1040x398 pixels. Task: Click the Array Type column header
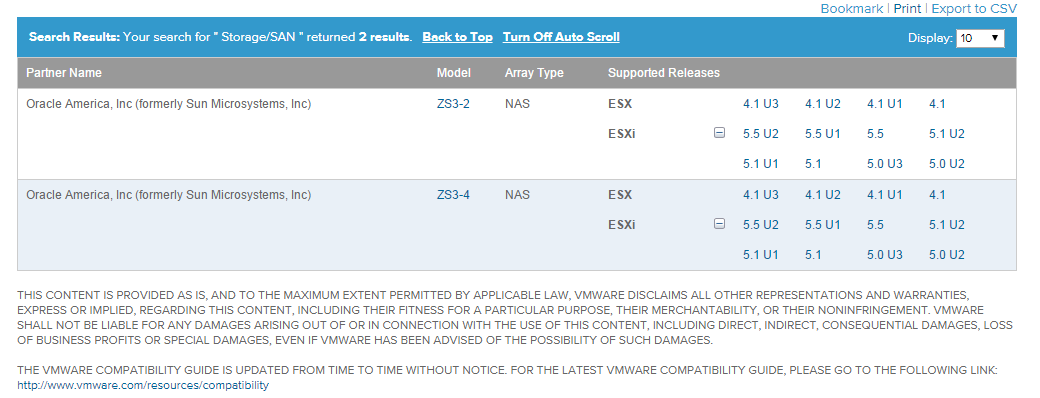click(x=534, y=73)
